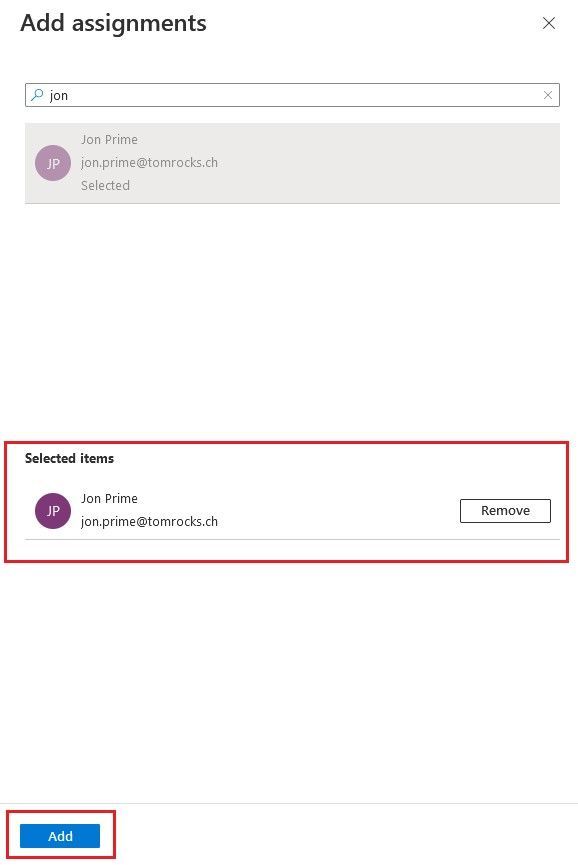Click the magnifier search icon
Screen dimensions: 578x865
[x=37, y=95]
